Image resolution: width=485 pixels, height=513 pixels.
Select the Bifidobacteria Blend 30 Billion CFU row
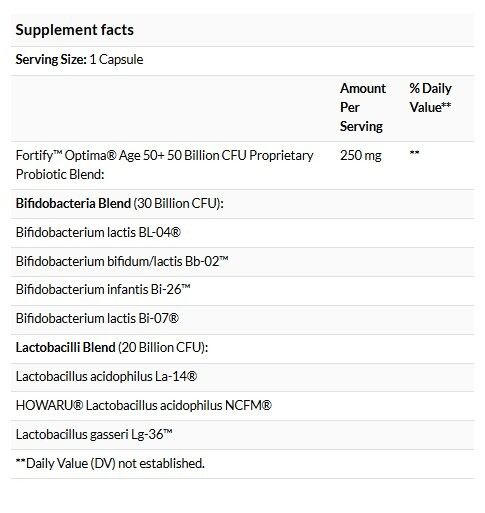coord(242,204)
